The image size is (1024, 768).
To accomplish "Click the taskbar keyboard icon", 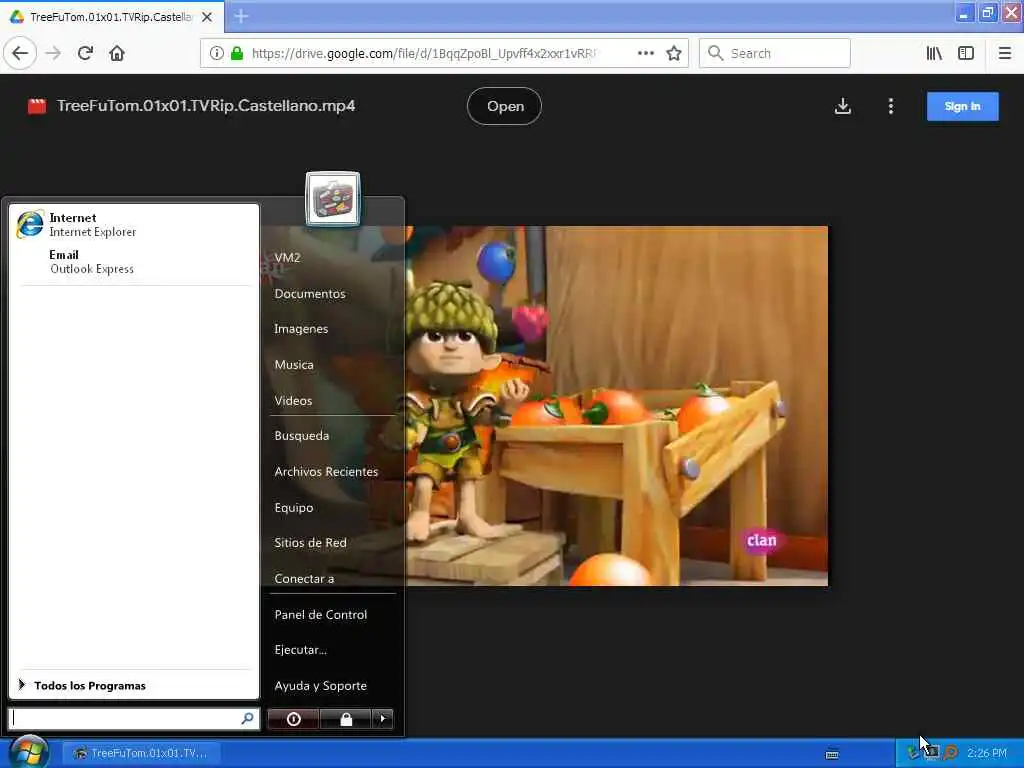I will click(832, 754).
